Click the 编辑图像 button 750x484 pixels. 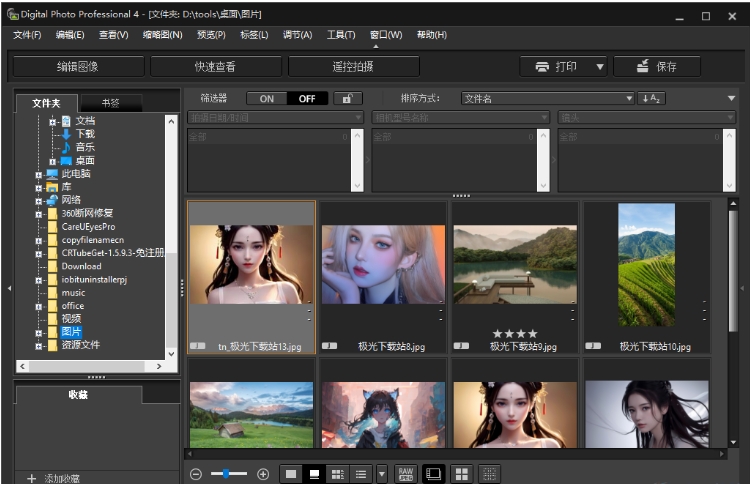78,66
